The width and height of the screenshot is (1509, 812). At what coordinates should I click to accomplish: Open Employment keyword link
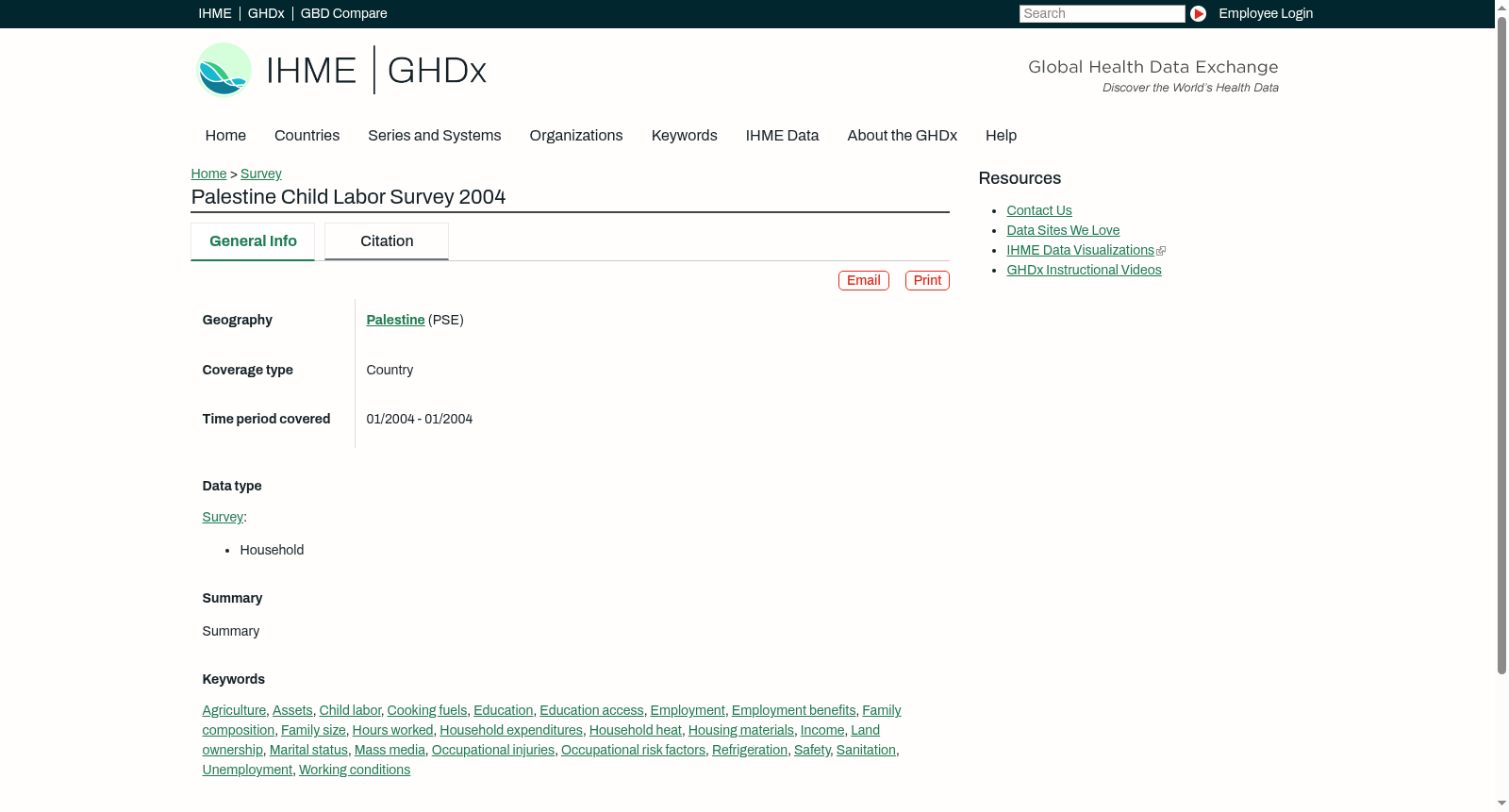click(x=688, y=710)
